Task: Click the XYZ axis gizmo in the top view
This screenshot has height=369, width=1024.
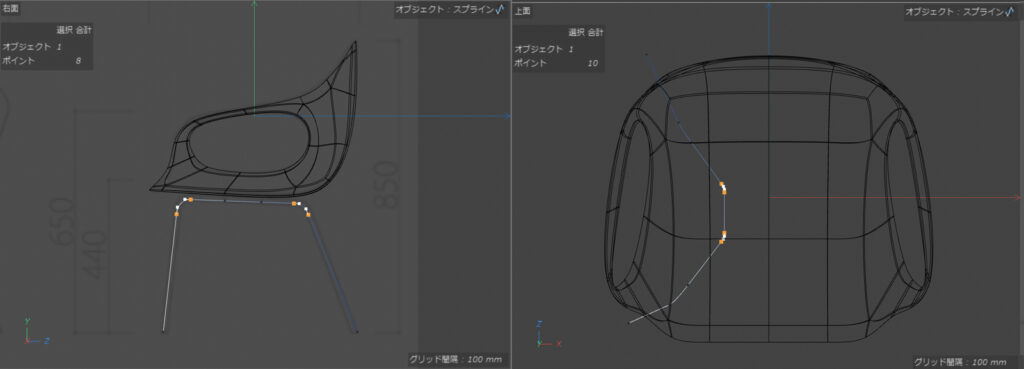Action: pos(547,334)
